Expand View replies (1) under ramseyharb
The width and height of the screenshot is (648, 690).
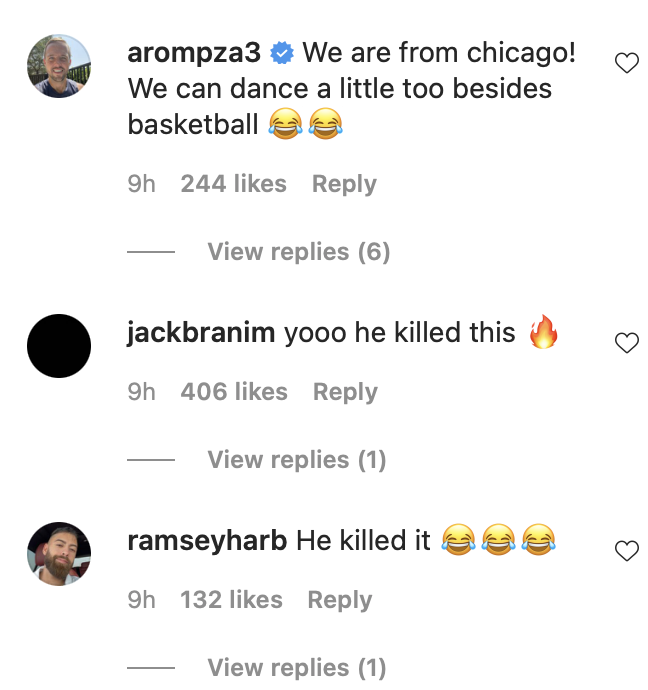coord(297,668)
